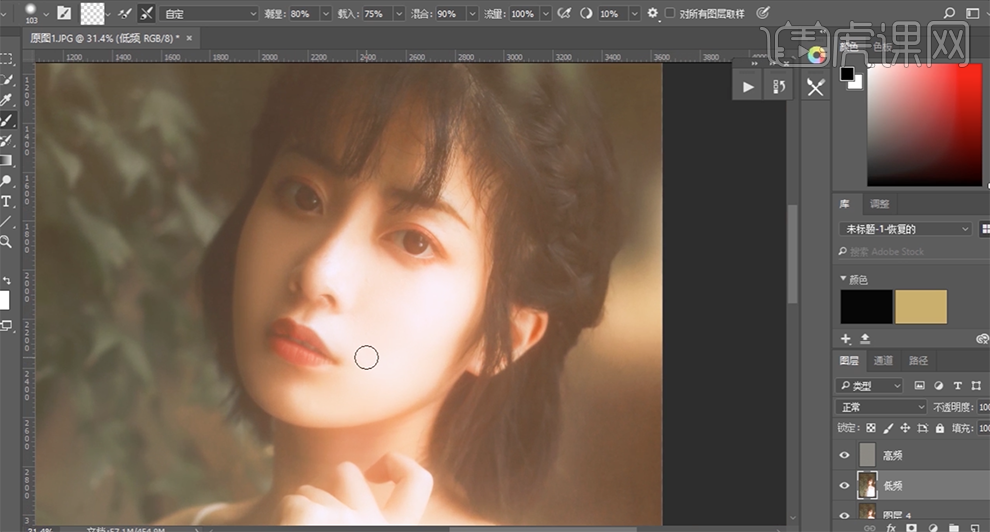Enable sample all layers checkbox

pos(670,14)
